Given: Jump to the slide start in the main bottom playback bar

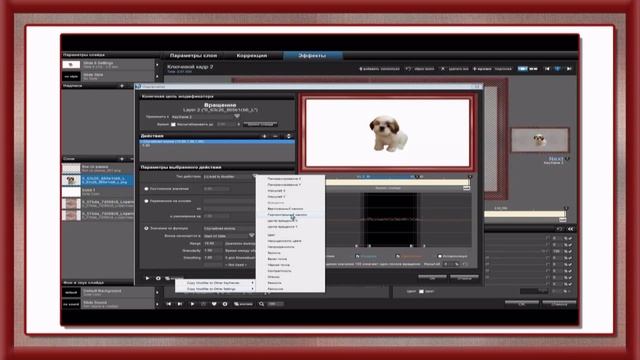Looking at the screenshot, I should 169,304.
